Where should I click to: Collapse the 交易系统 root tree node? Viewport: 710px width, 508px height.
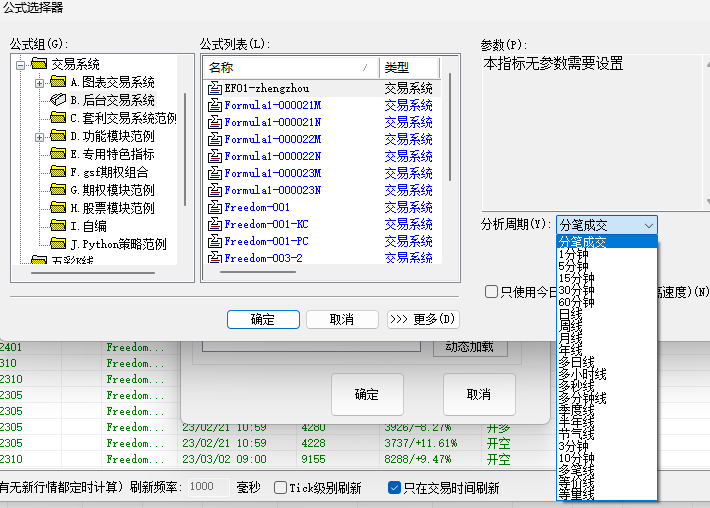[22, 64]
